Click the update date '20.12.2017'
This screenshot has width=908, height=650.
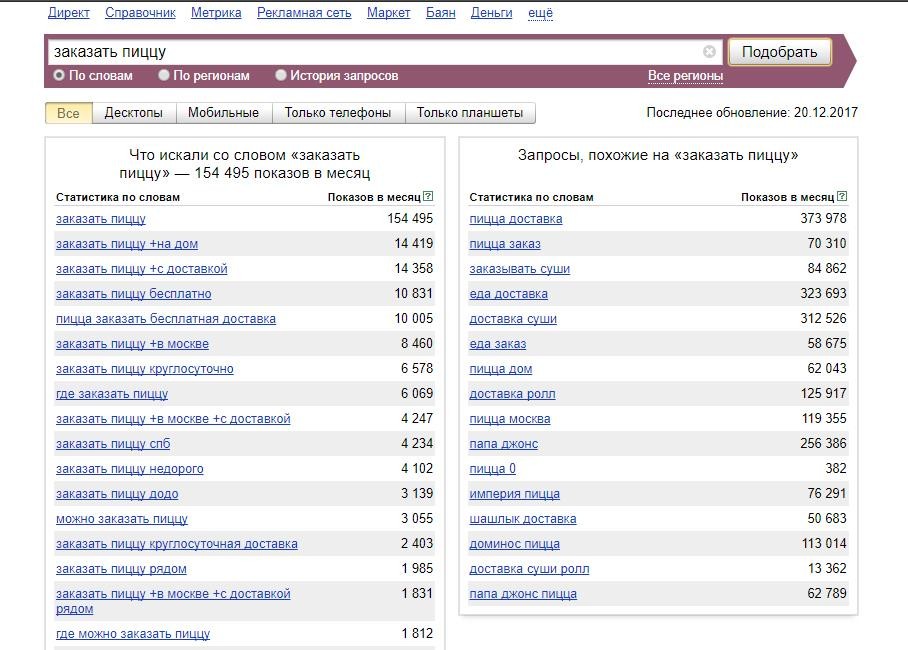[x=826, y=112]
